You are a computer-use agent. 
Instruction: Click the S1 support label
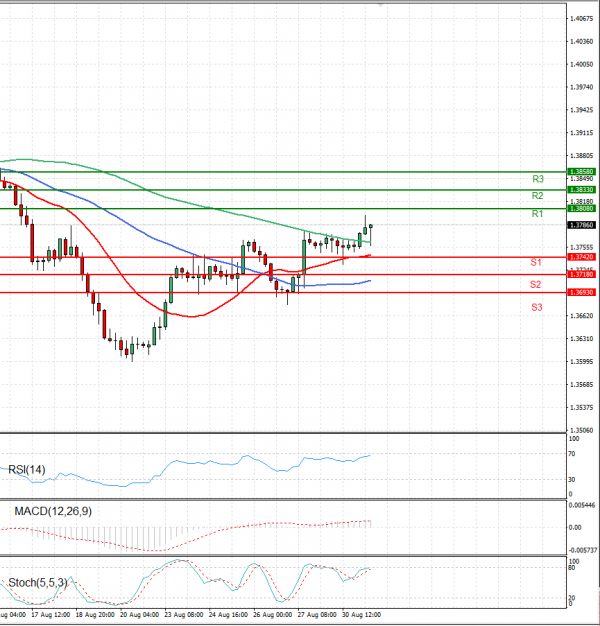pyautogui.click(x=536, y=262)
